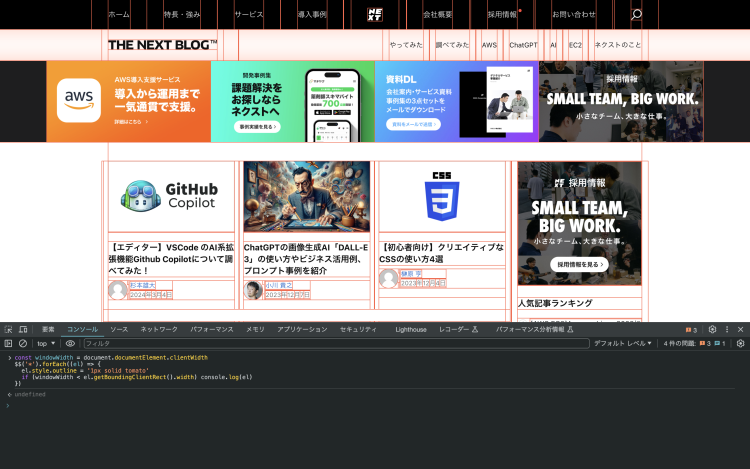Select the やってみた blog category

[x=406, y=45]
